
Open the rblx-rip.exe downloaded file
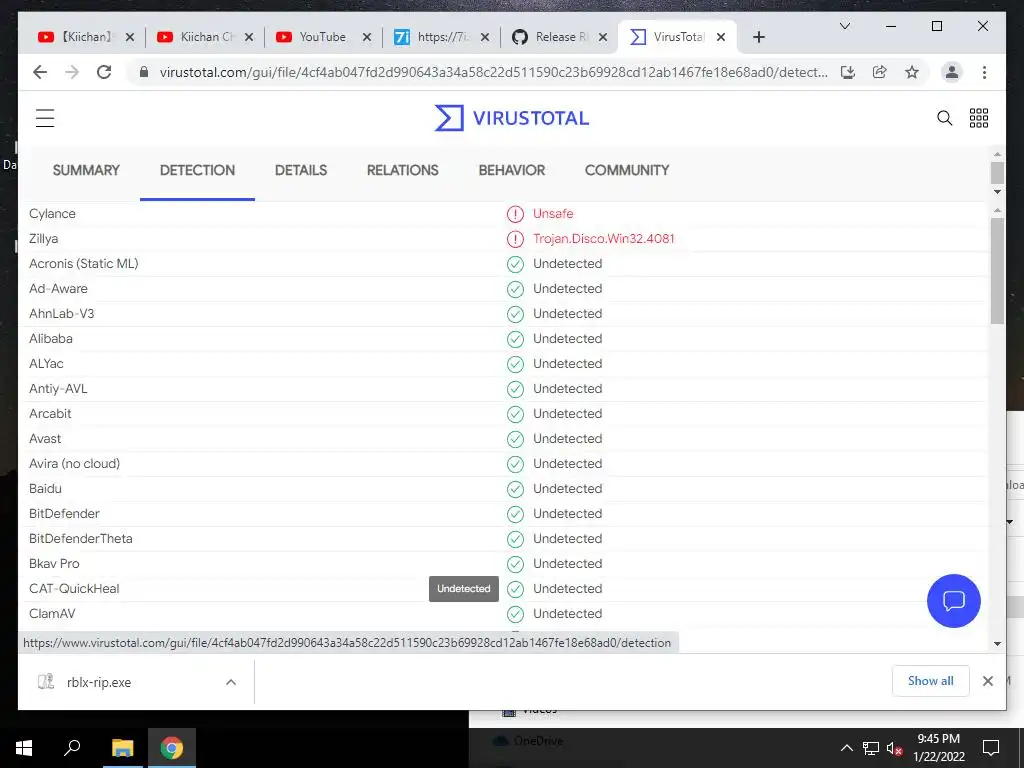[98, 682]
